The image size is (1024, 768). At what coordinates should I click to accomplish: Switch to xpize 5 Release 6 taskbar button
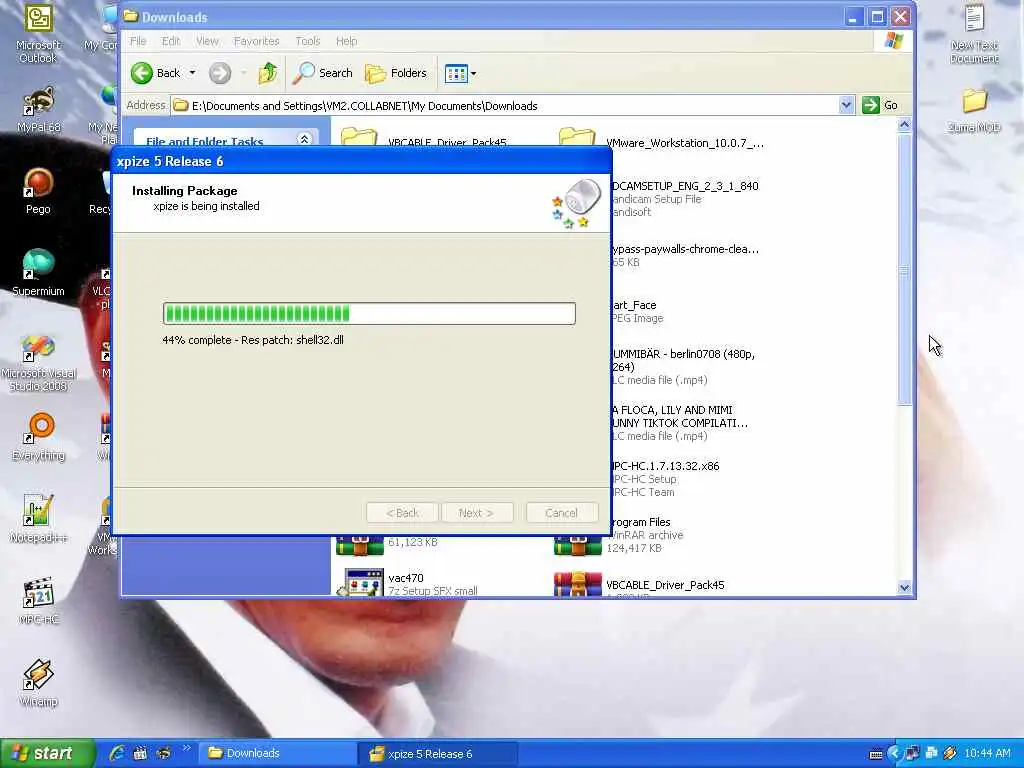pyautogui.click(x=438, y=754)
